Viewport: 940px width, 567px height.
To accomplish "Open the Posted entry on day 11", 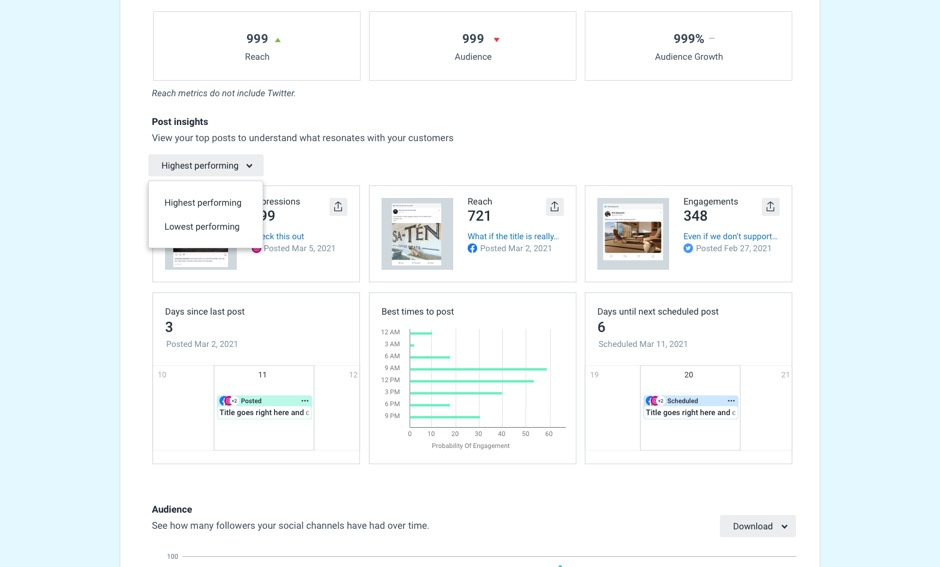I will [264, 407].
